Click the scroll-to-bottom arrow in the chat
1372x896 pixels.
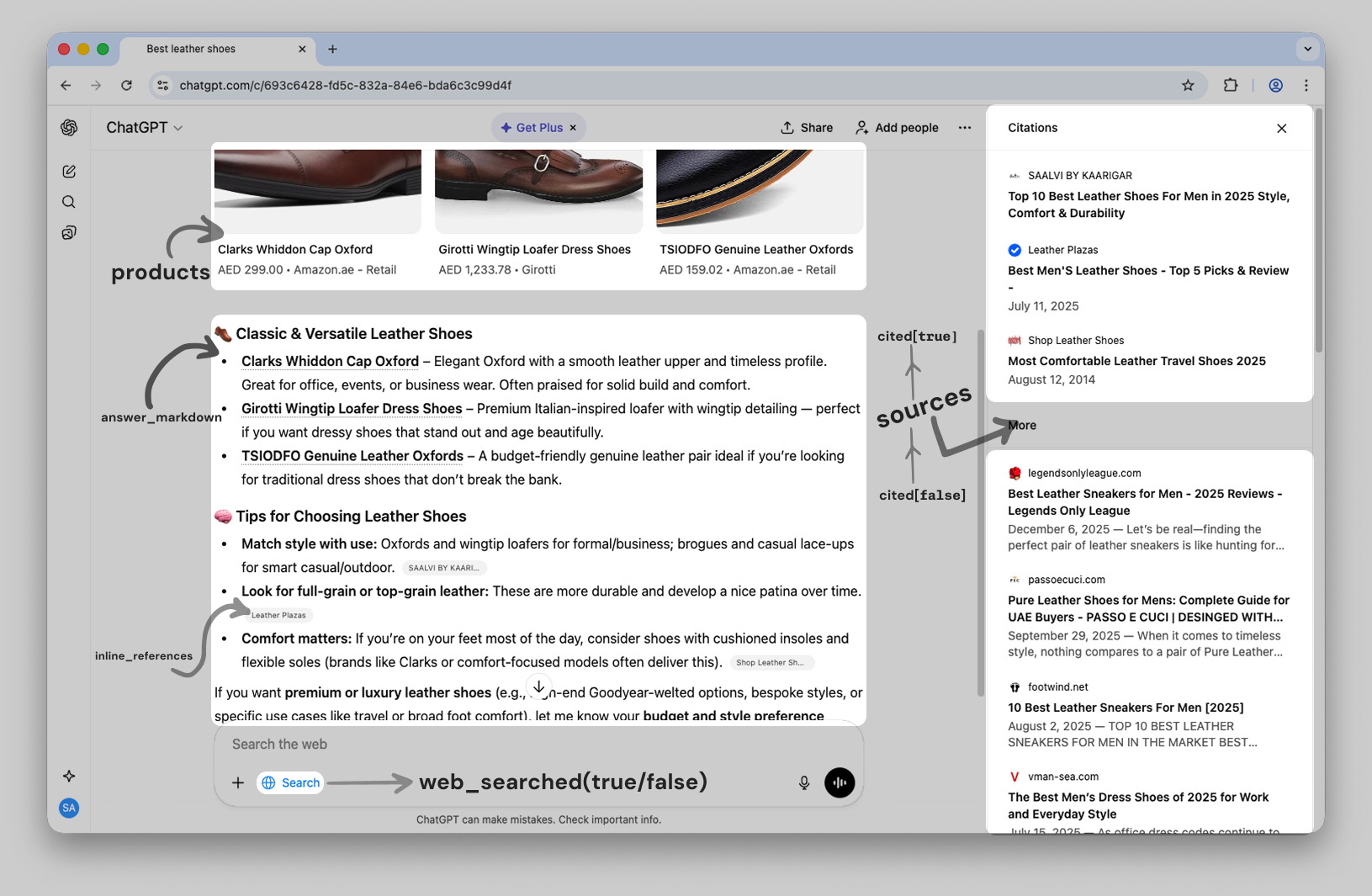coord(538,687)
